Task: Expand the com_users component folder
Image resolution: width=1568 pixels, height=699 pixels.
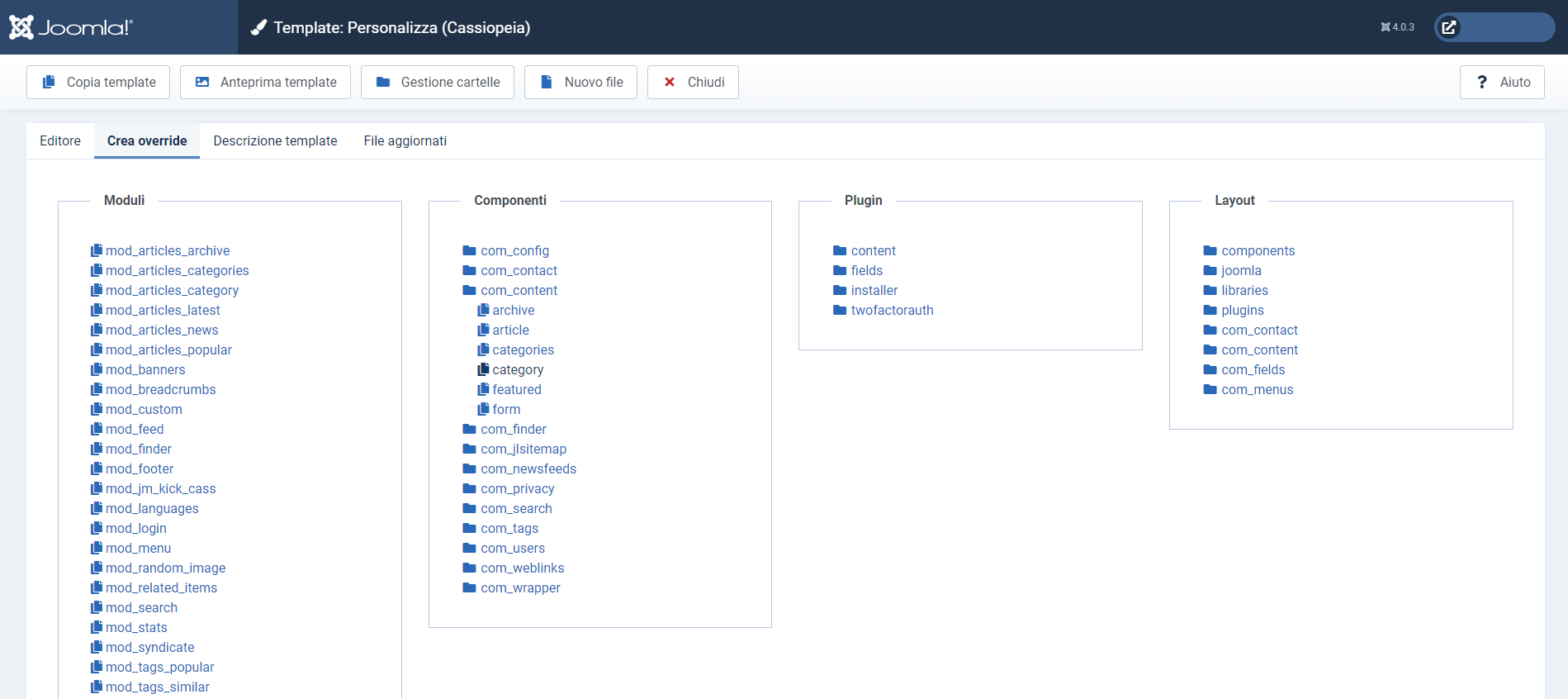Action: 504,548
